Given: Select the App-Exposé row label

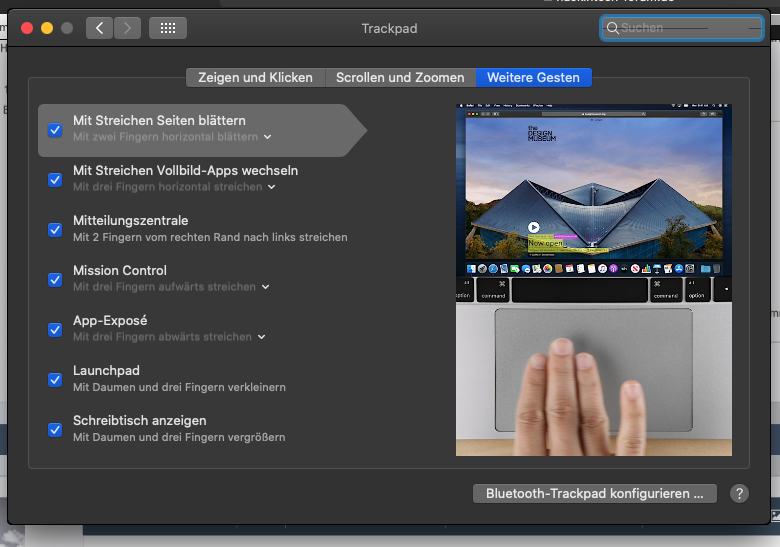Looking at the screenshot, I should tap(110, 321).
